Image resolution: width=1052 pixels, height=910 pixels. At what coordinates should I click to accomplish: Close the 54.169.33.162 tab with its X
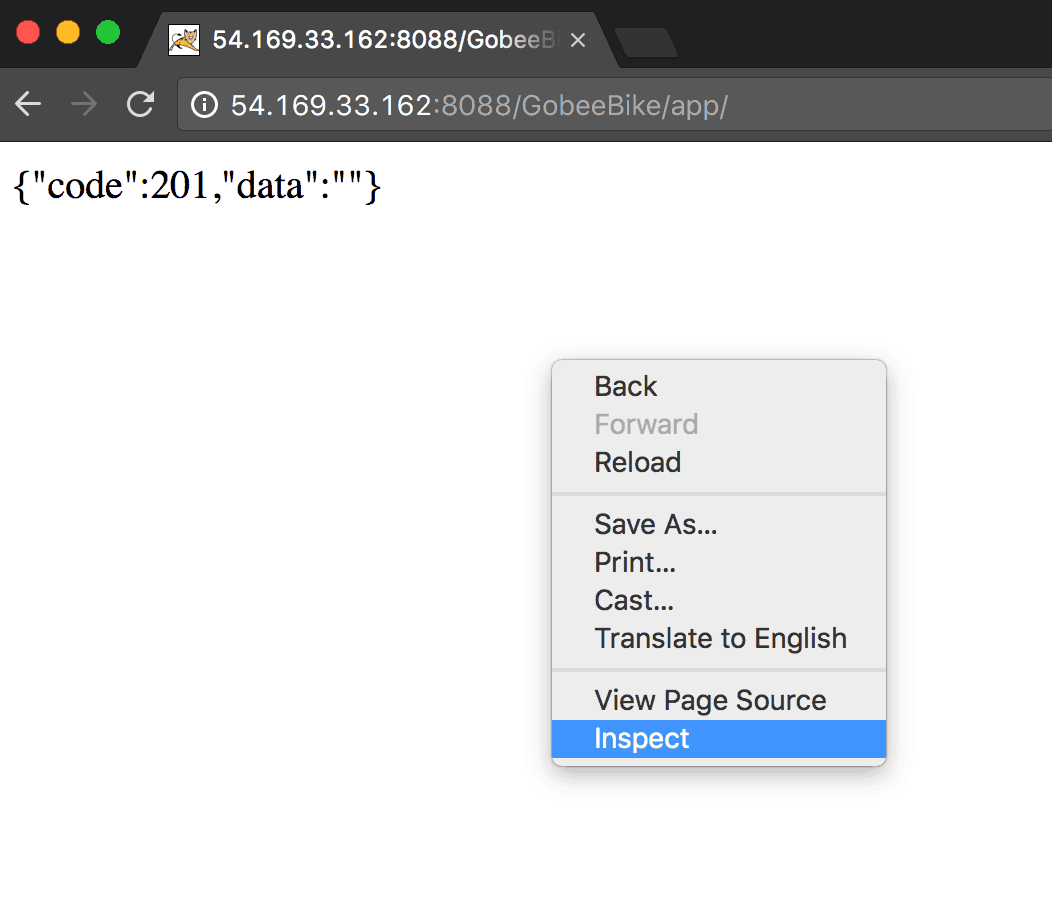pos(577,41)
